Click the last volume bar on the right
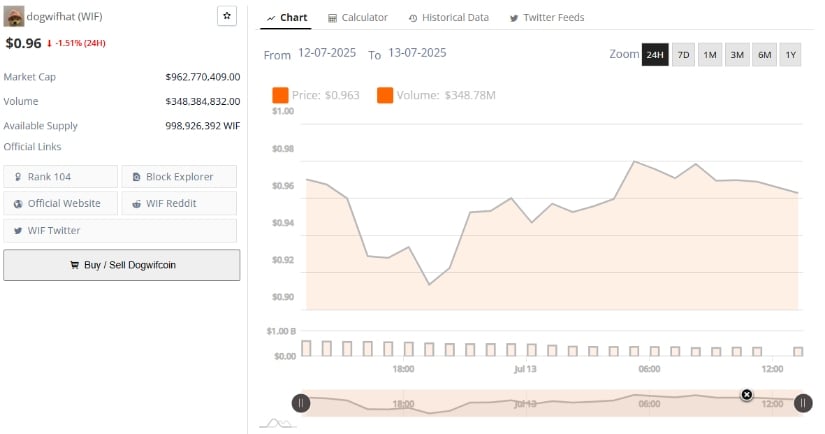This screenshot has width=825, height=434. pyautogui.click(x=798, y=351)
